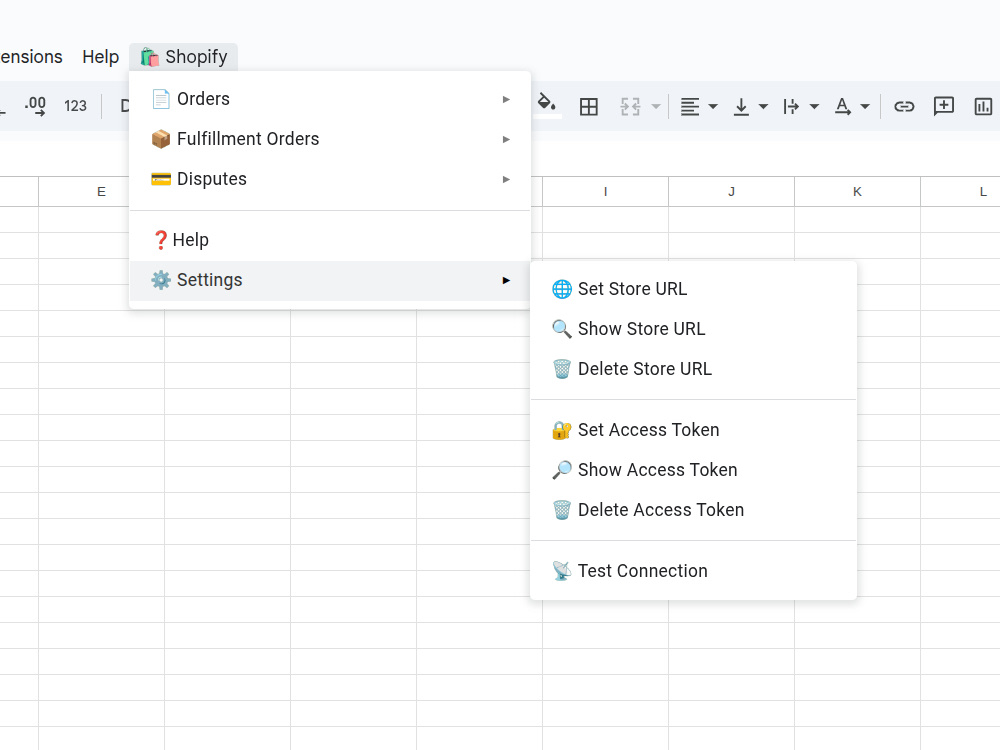Click the merge cells icon
Screen dimensions: 1000x750
[x=630, y=107]
